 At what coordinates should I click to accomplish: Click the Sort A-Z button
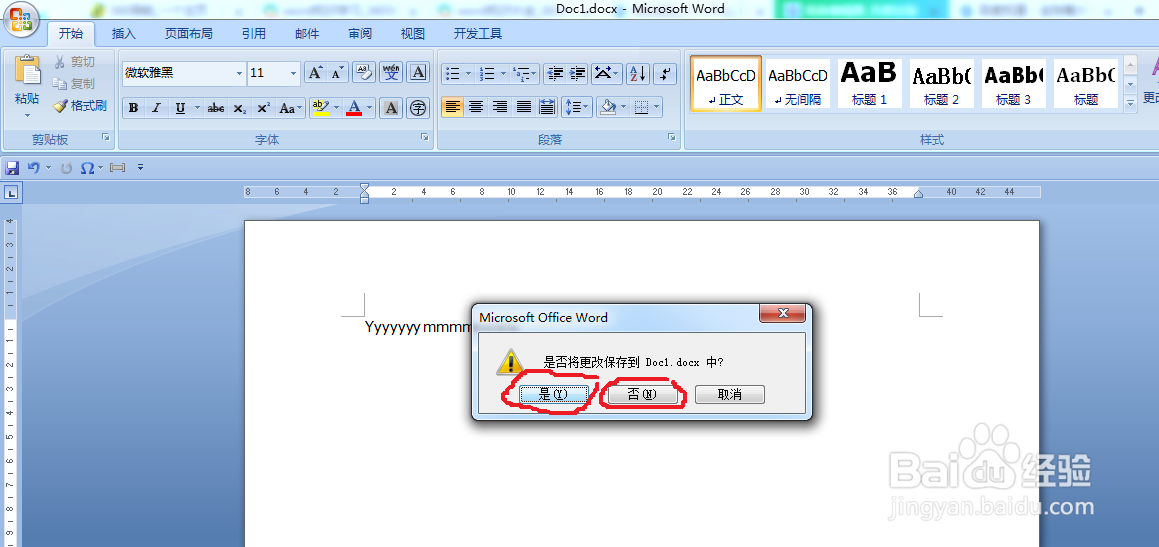click(x=637, y=72)
